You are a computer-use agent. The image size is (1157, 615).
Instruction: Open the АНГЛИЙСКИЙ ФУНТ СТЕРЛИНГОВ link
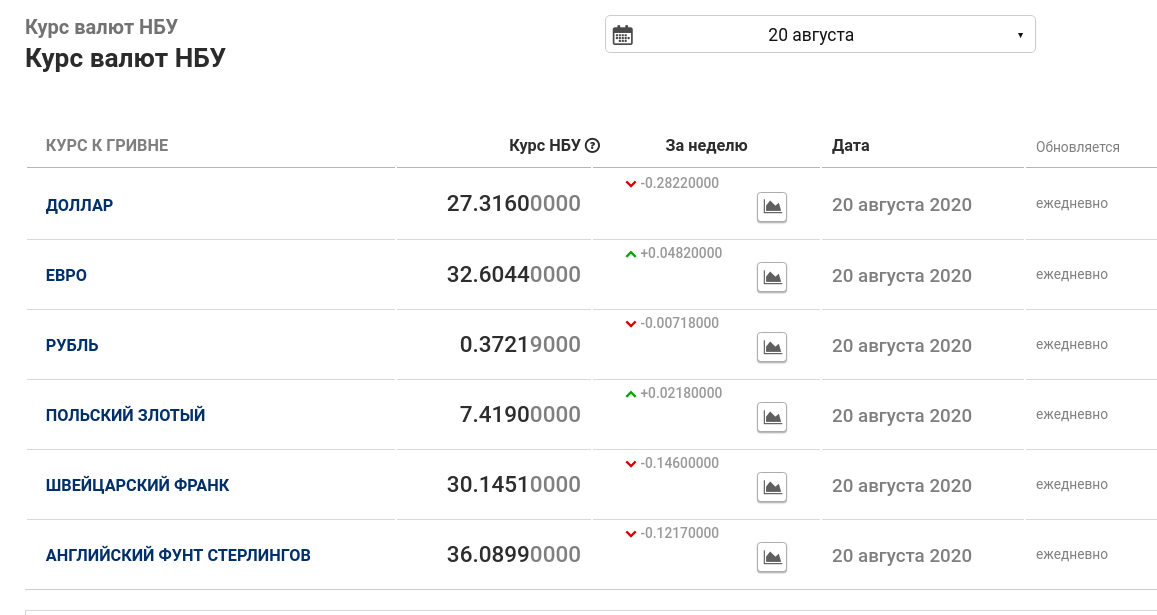coord(178,555)
